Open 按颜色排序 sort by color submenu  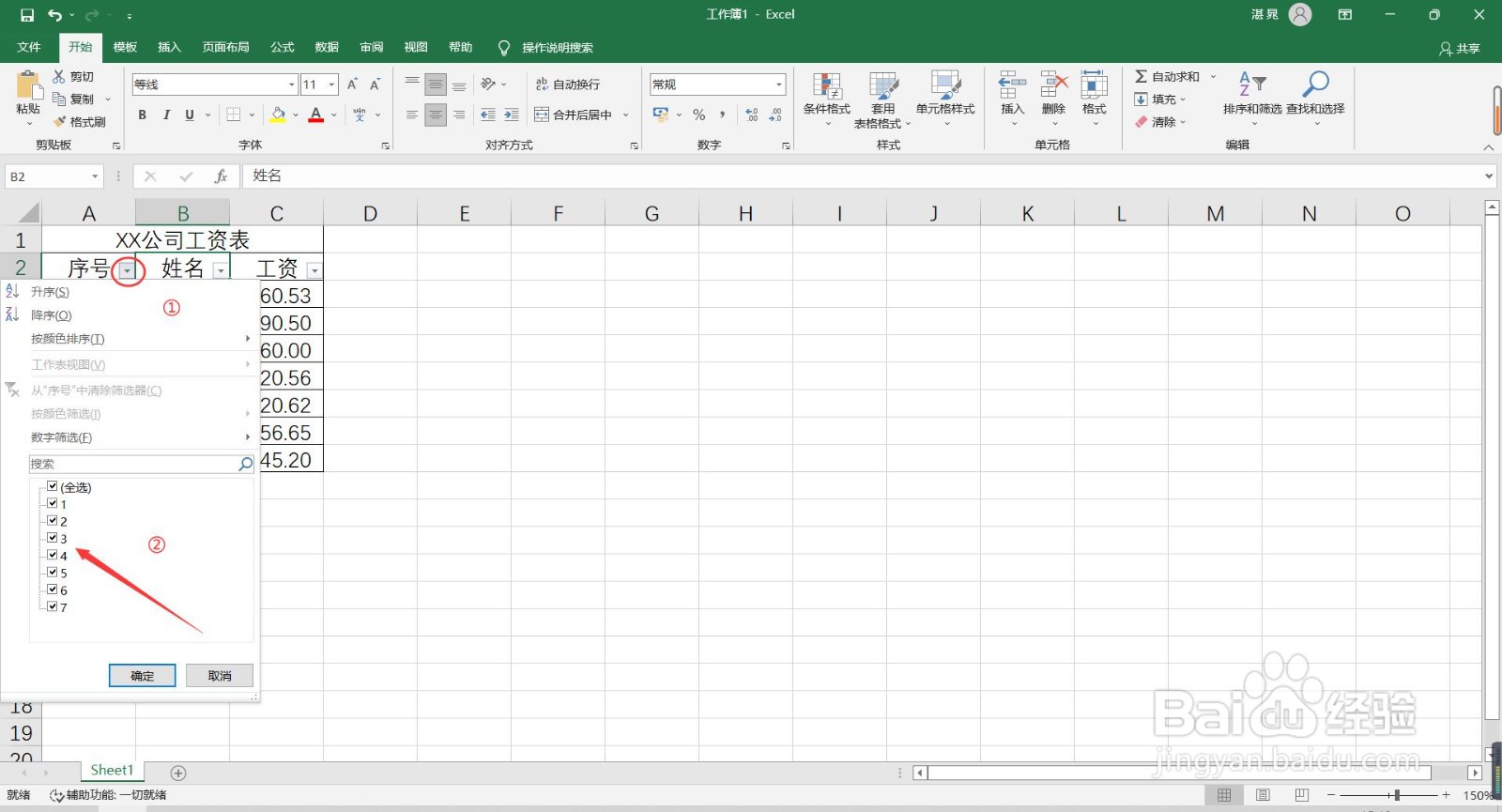pyautogui.click(x=130, y=339)
